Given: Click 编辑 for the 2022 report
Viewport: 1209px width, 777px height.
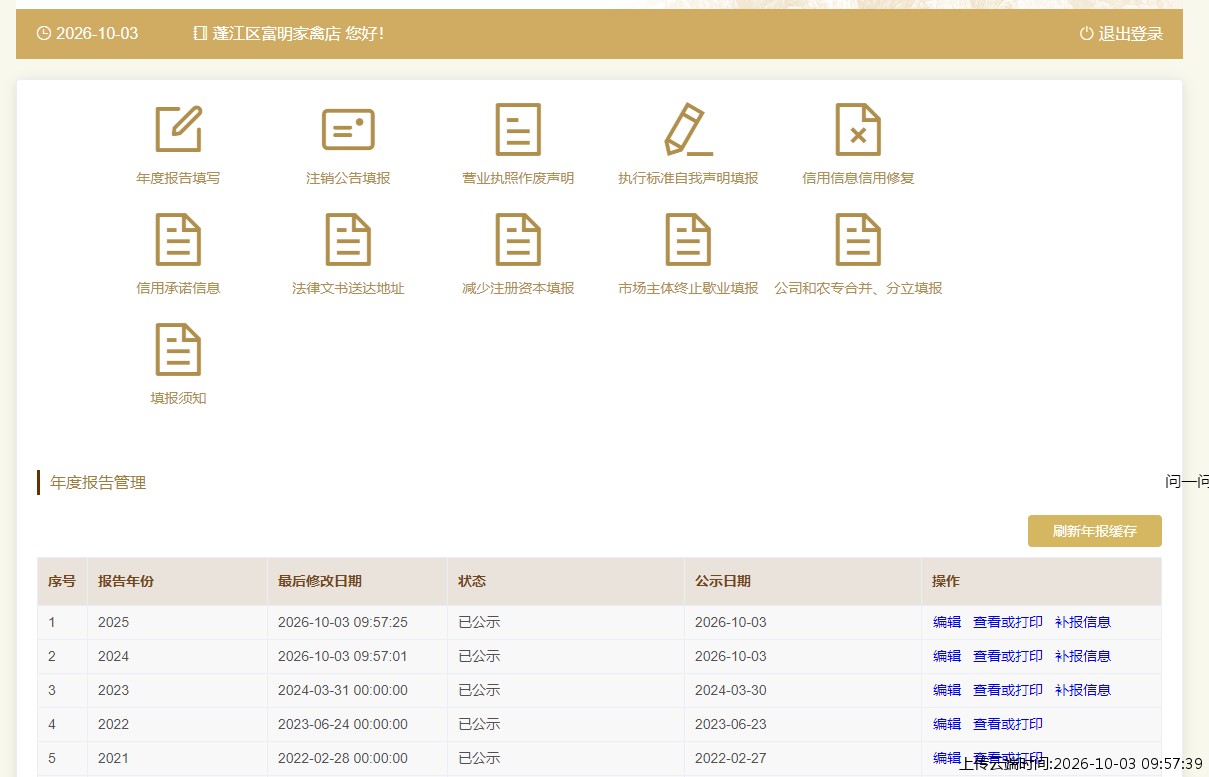Looking at the screenshot, I should [947, 724].
